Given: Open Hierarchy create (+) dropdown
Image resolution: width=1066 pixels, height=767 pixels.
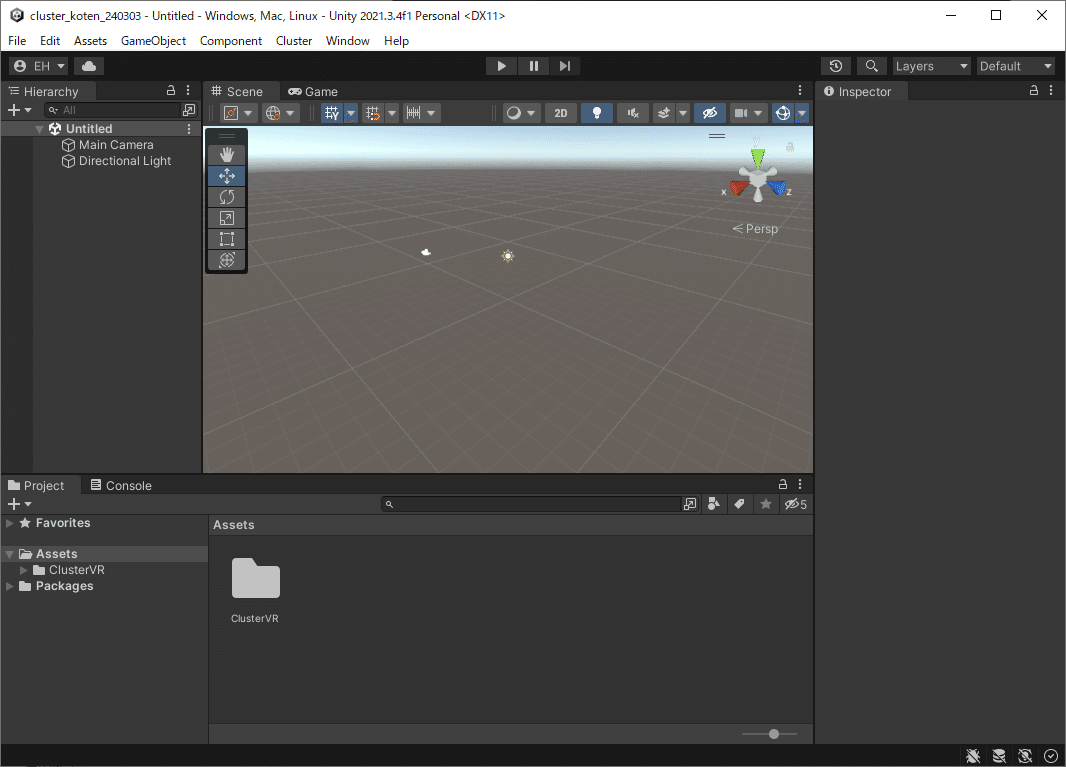Looking at the screenshot, I should [19, 109].
